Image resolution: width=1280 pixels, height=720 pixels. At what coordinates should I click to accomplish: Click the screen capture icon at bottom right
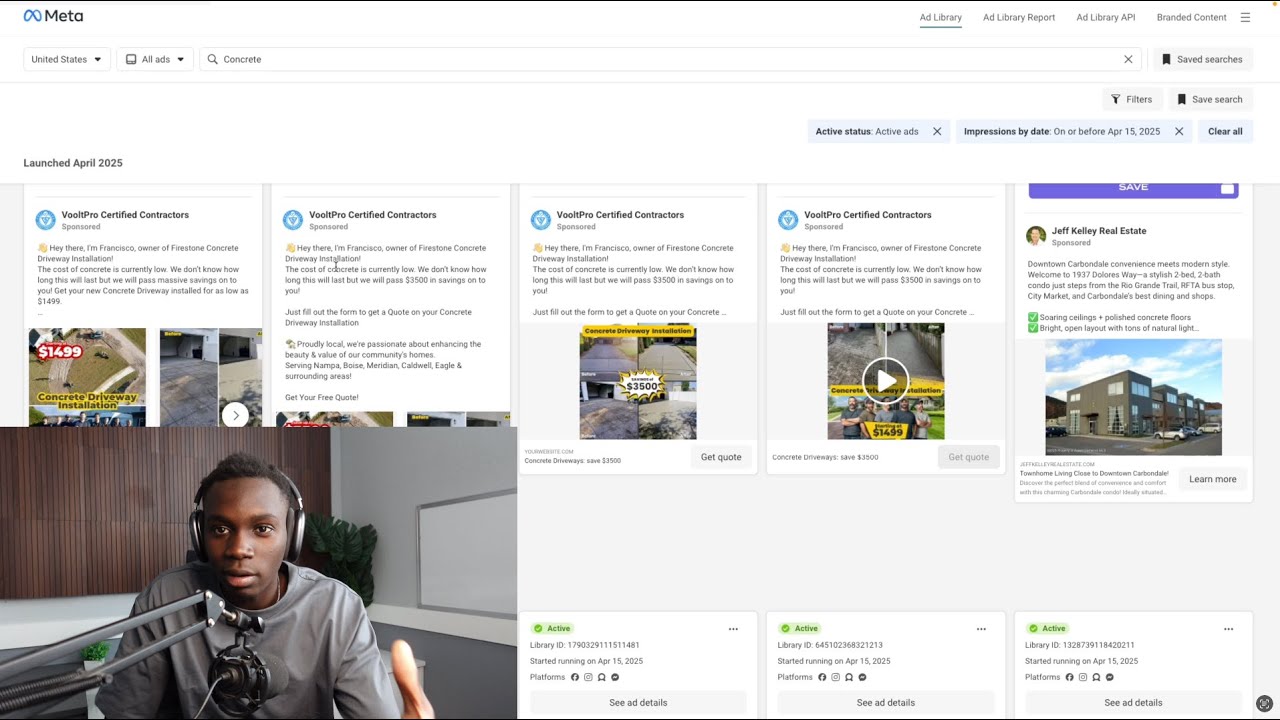pyautogui.click(x=1264, y=704)
